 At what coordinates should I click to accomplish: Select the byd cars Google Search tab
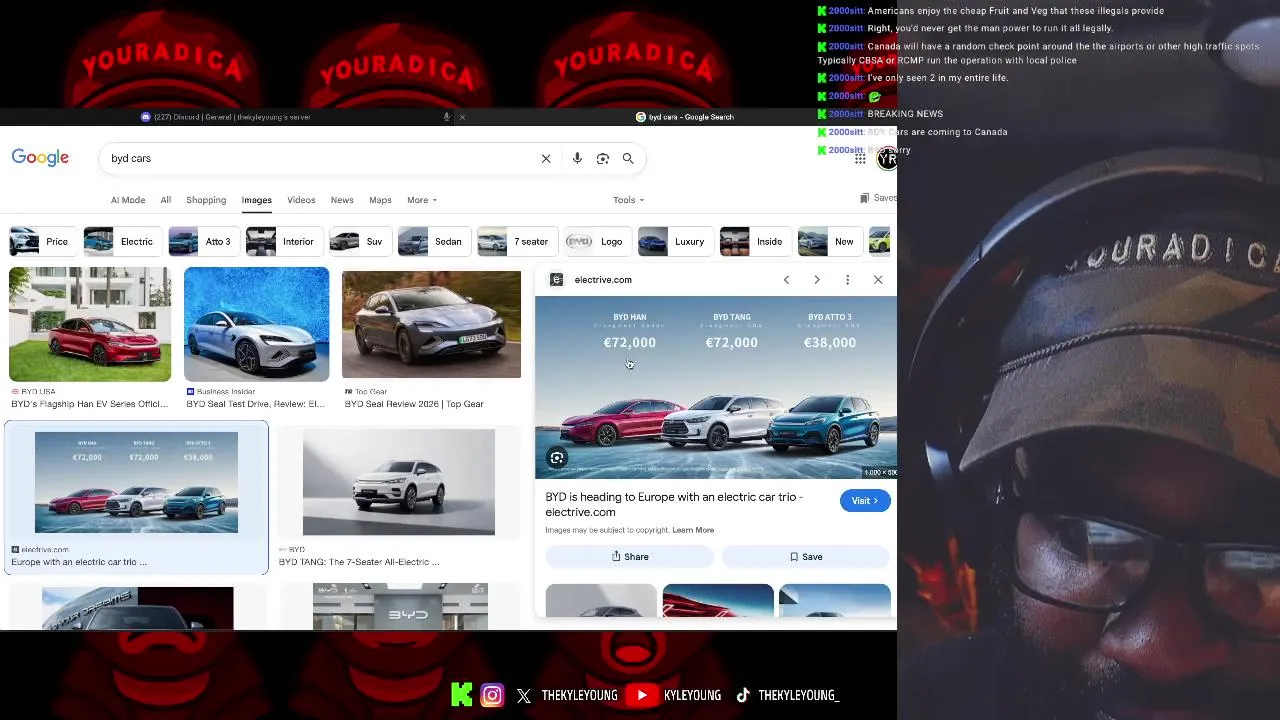685,117
